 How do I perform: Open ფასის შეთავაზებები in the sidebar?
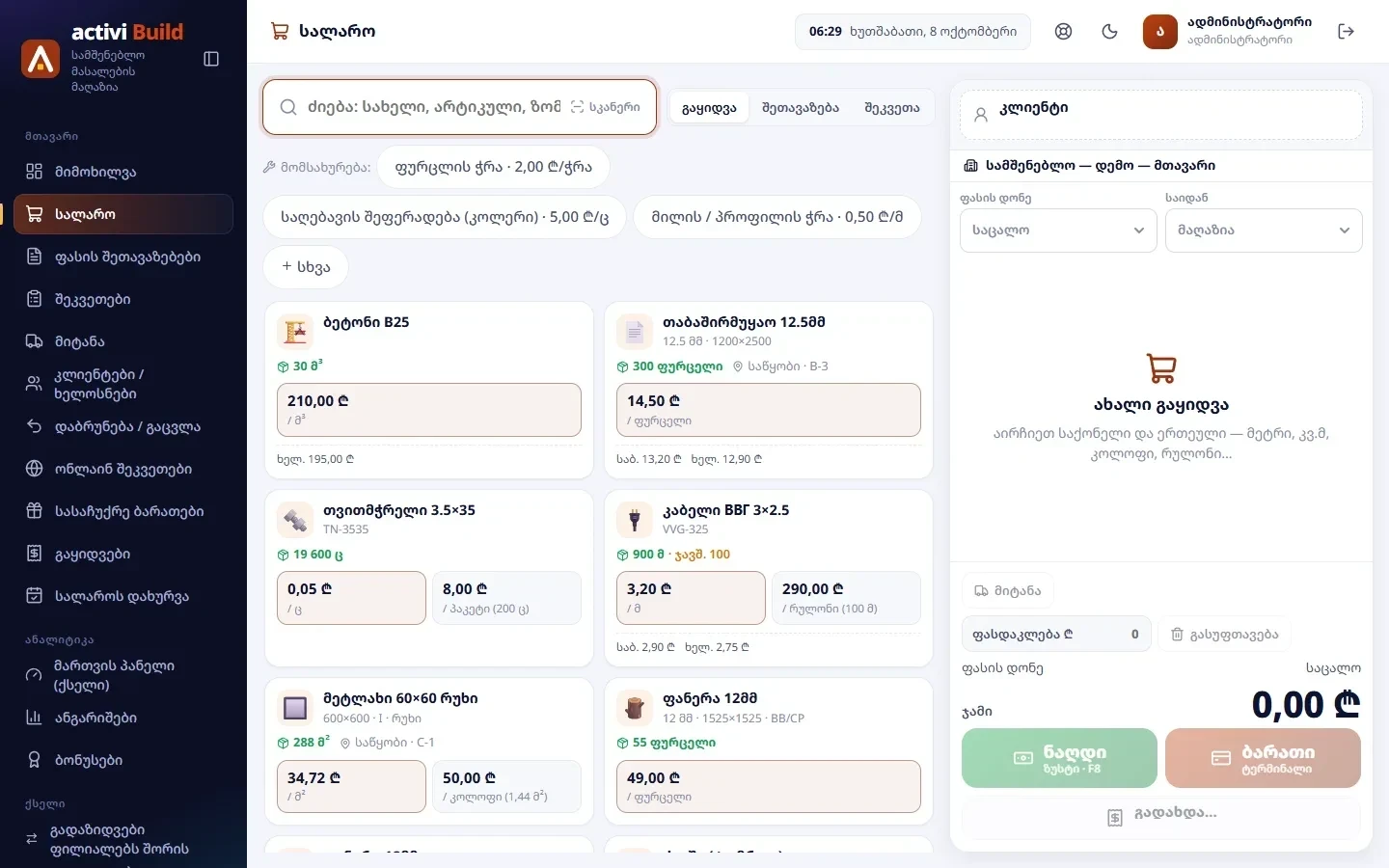tap(123, 257)
